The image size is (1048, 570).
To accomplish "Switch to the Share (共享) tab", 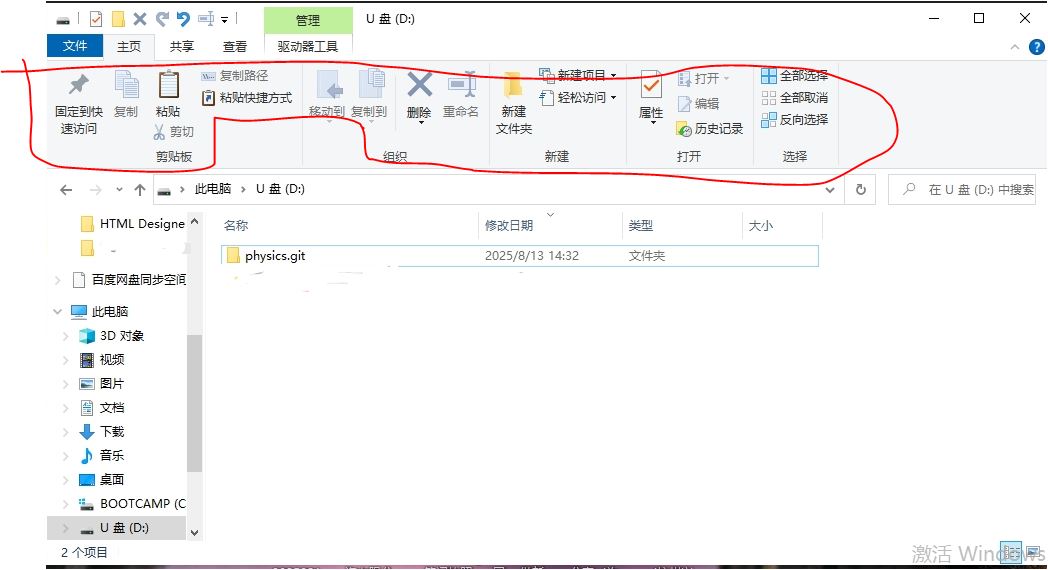I will (x=182, y=46).
